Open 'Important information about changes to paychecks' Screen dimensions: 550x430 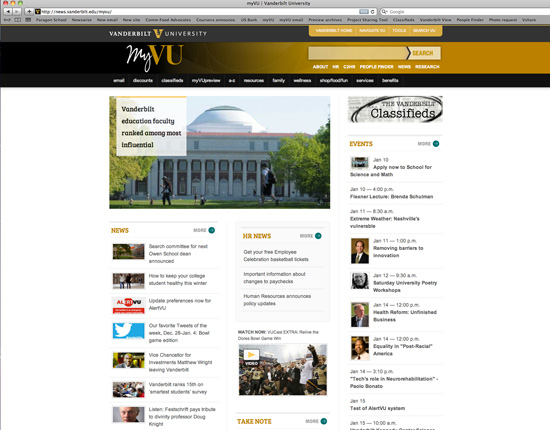pyautogui.click(x=274, y=278)
